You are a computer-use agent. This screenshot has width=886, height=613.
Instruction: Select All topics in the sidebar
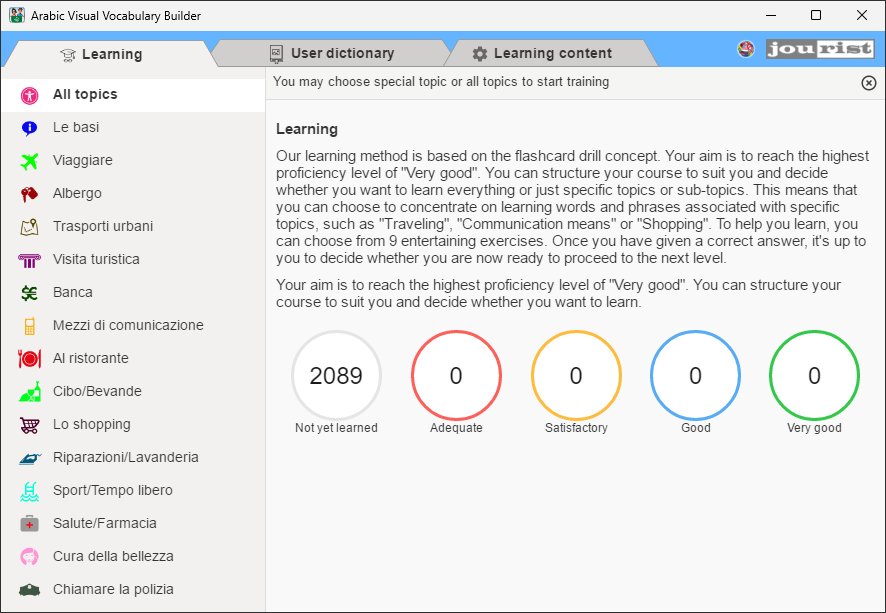[133, 95]
